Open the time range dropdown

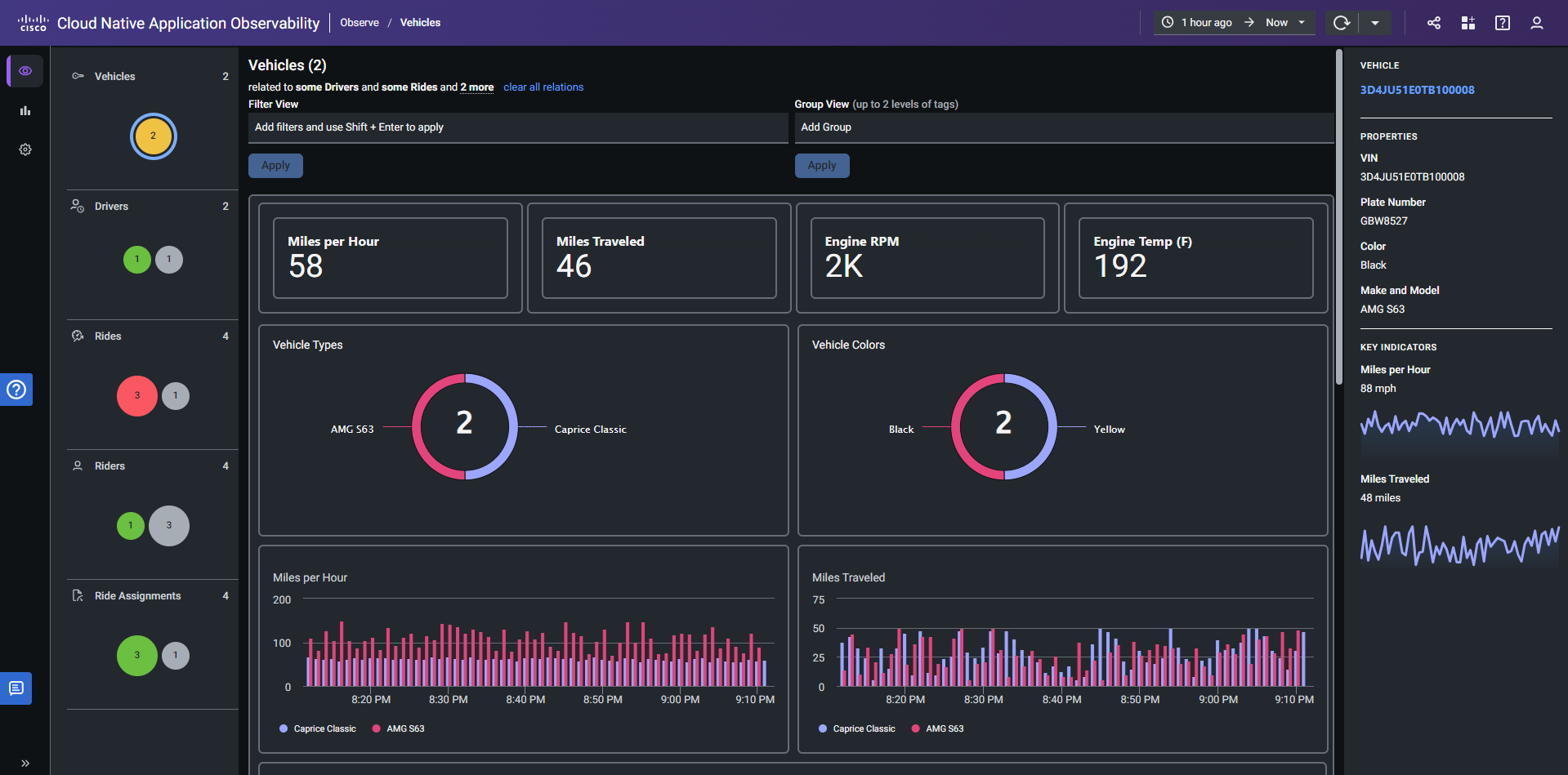click(x=1234, y=23)
